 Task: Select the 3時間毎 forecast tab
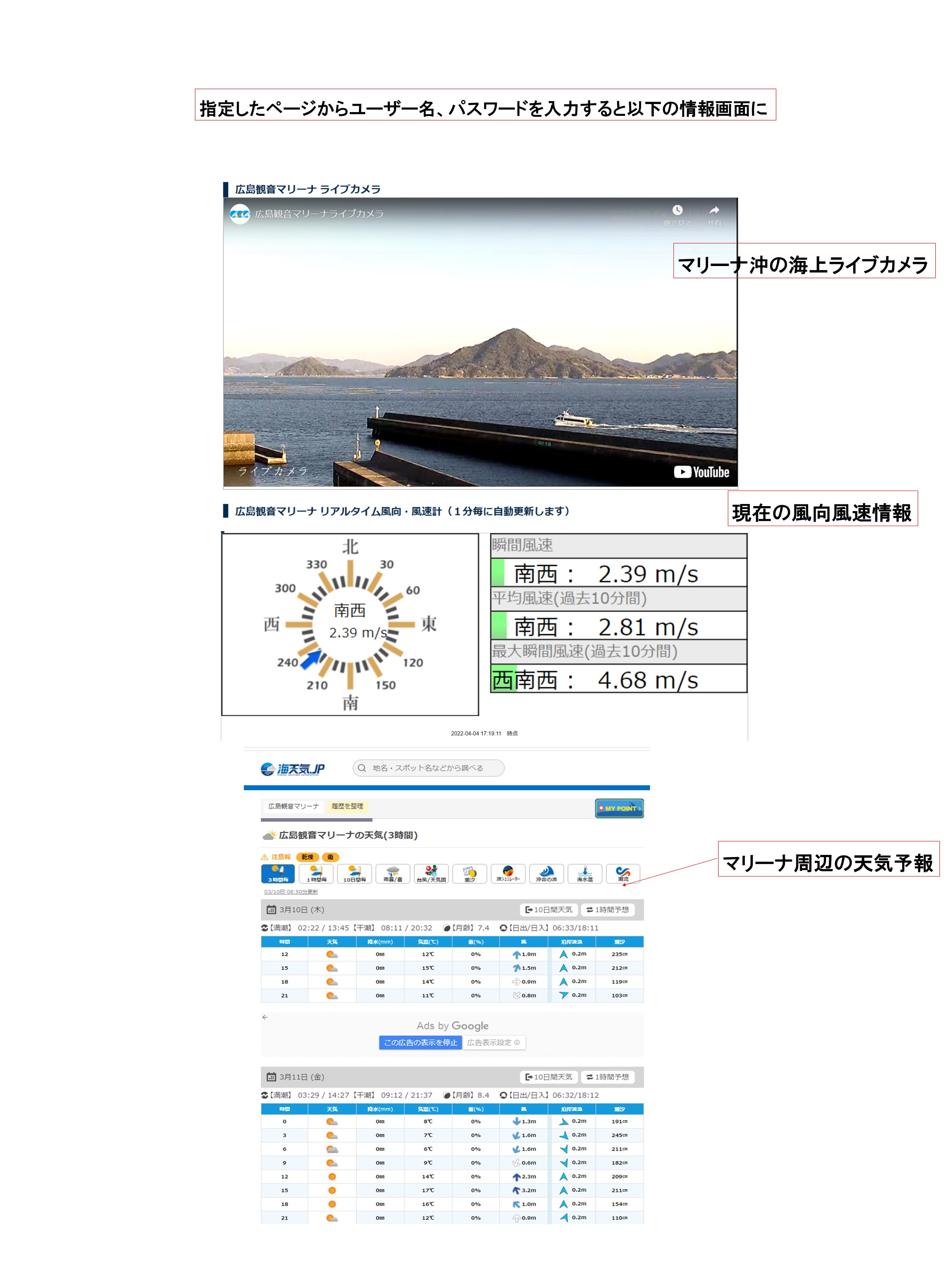(x=278, y=873)
